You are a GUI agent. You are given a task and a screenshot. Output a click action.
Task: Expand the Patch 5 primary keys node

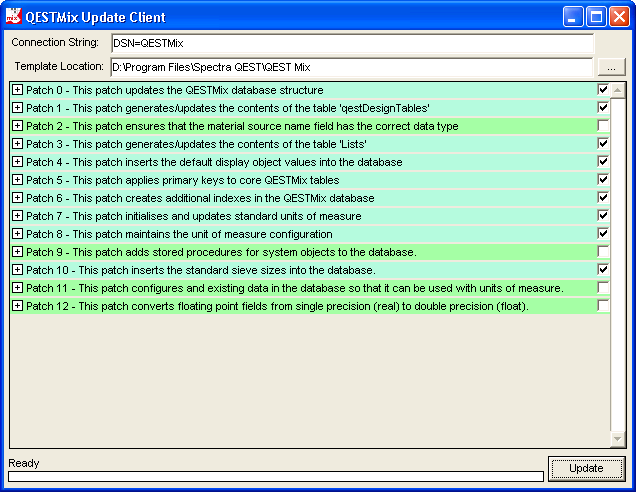(18, 180)
